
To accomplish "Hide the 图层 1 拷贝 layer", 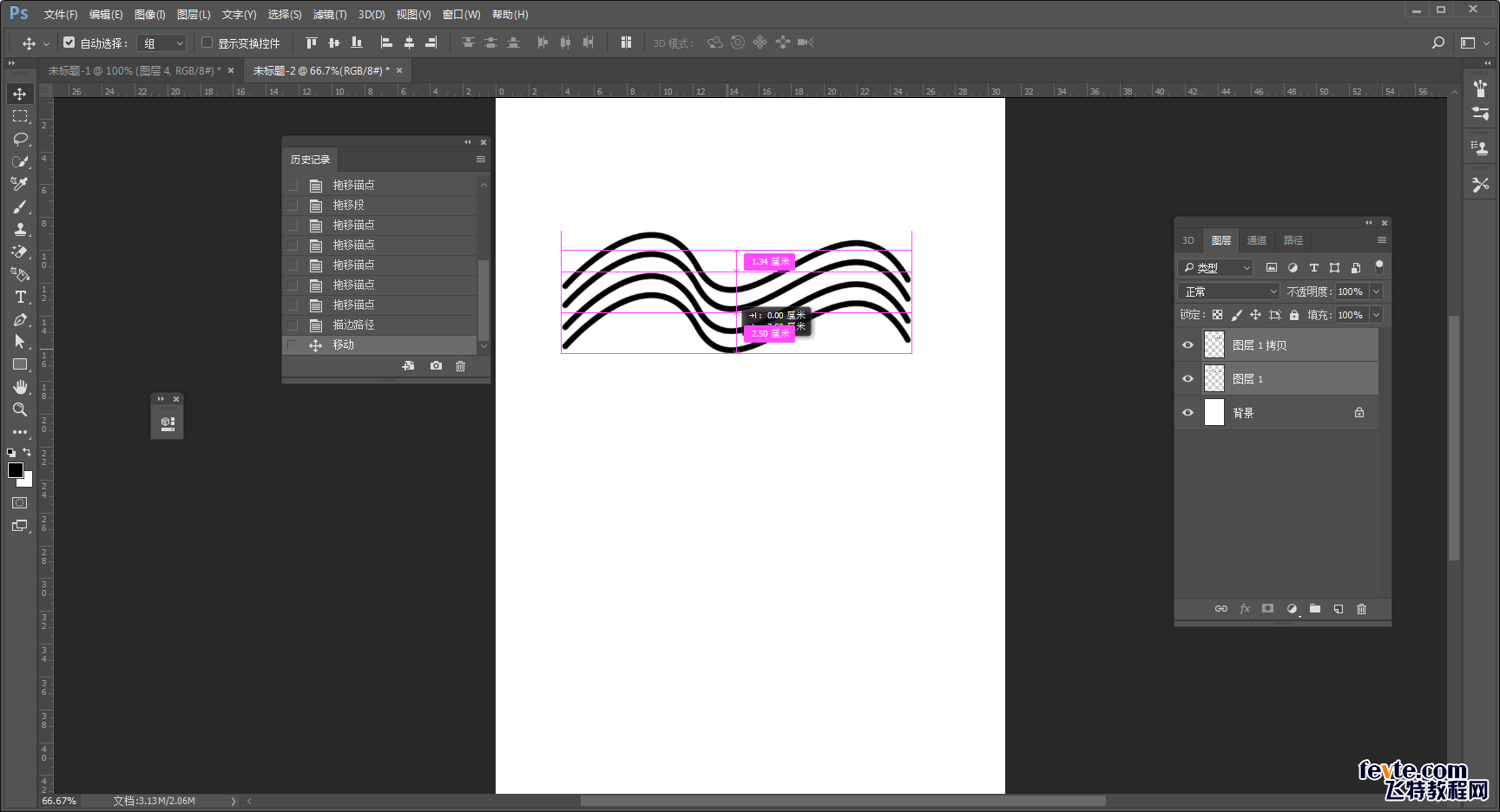I will (1187, 345).
